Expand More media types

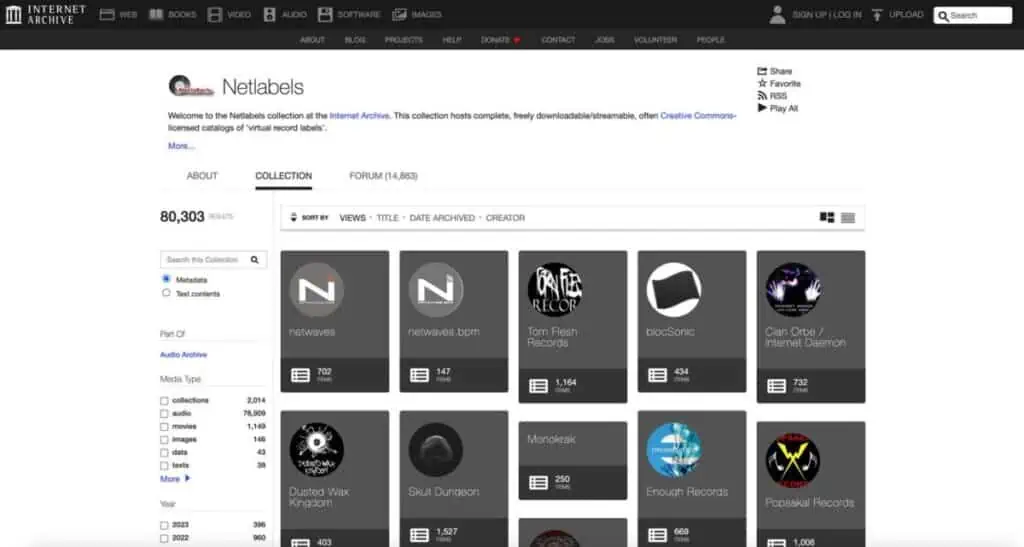pyautogui.click(x=175, y=478)
